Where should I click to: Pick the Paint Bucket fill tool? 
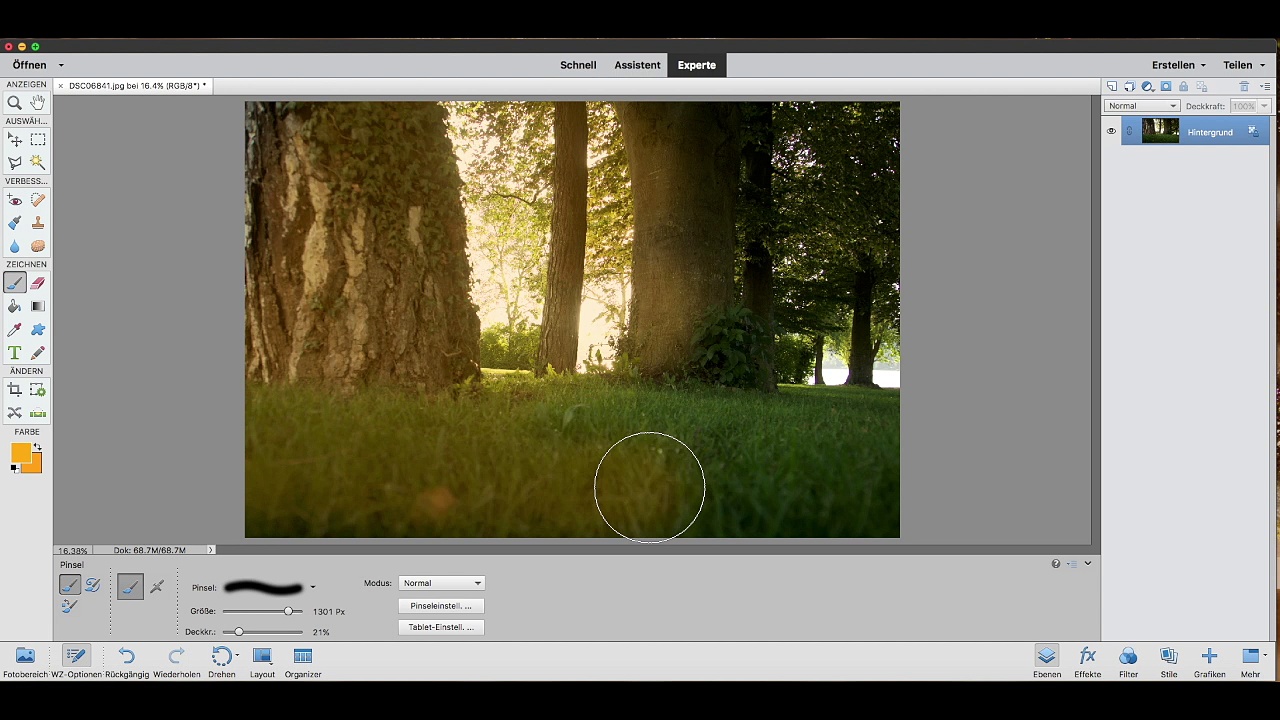(x=14, y=307)
